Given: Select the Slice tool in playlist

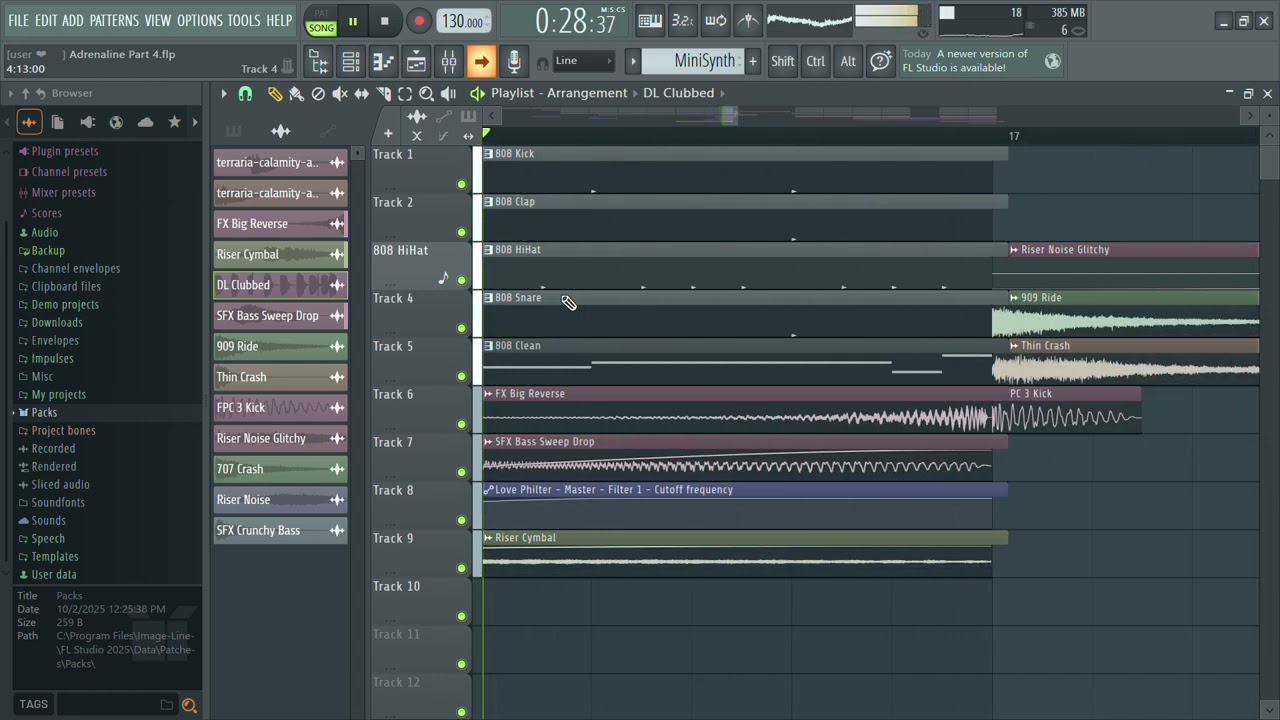Looking at the screenshot, I should [383, 93].
